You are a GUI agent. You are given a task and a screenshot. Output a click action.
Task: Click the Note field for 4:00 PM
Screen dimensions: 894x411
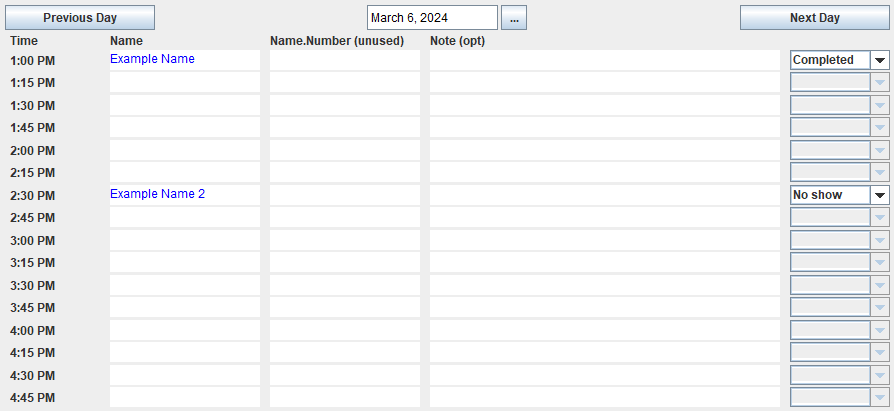coord(605,330)
